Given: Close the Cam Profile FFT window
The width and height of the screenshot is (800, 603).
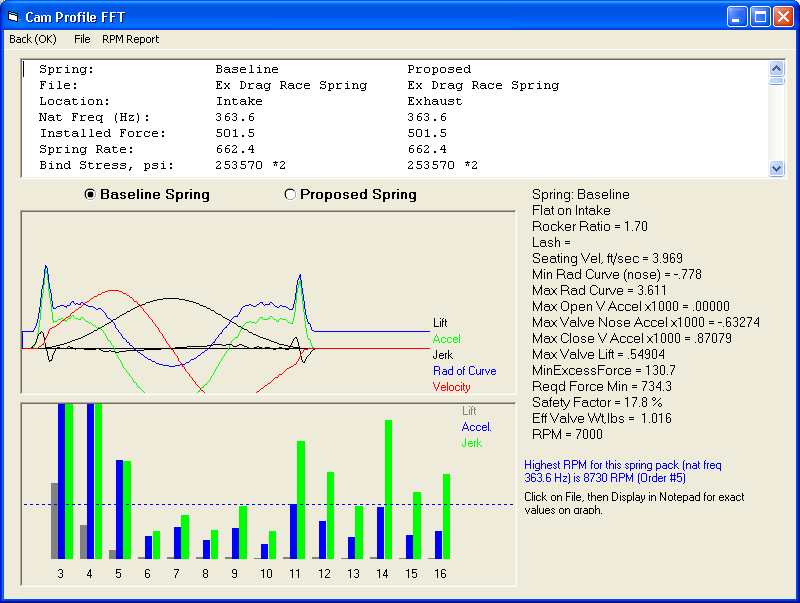Looking at the screenshot, I should click(783, 17).
